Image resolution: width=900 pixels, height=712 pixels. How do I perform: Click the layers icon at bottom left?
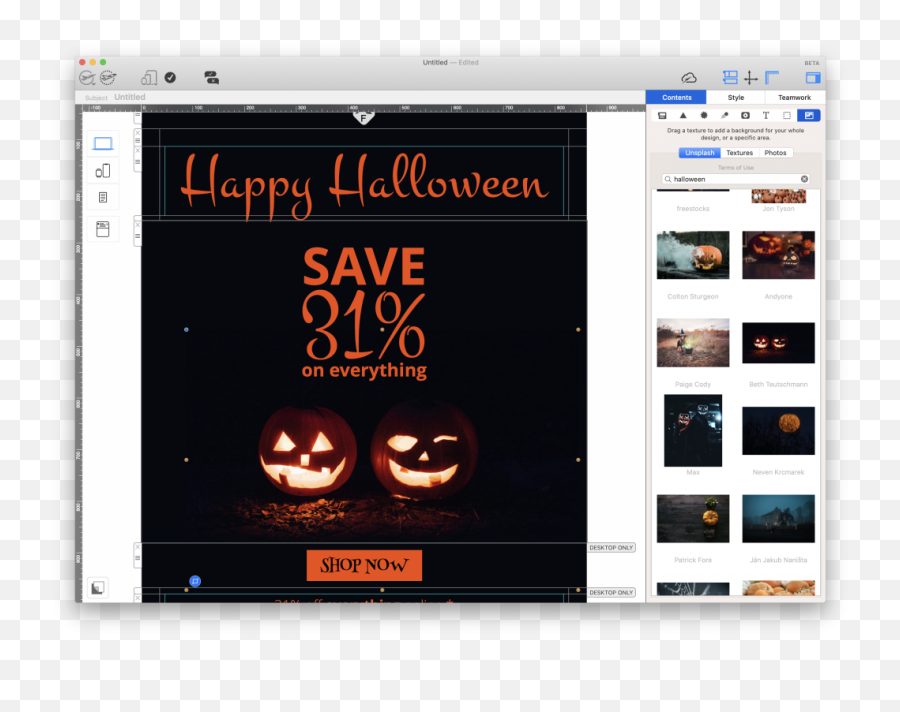click(x=98, y=587)
